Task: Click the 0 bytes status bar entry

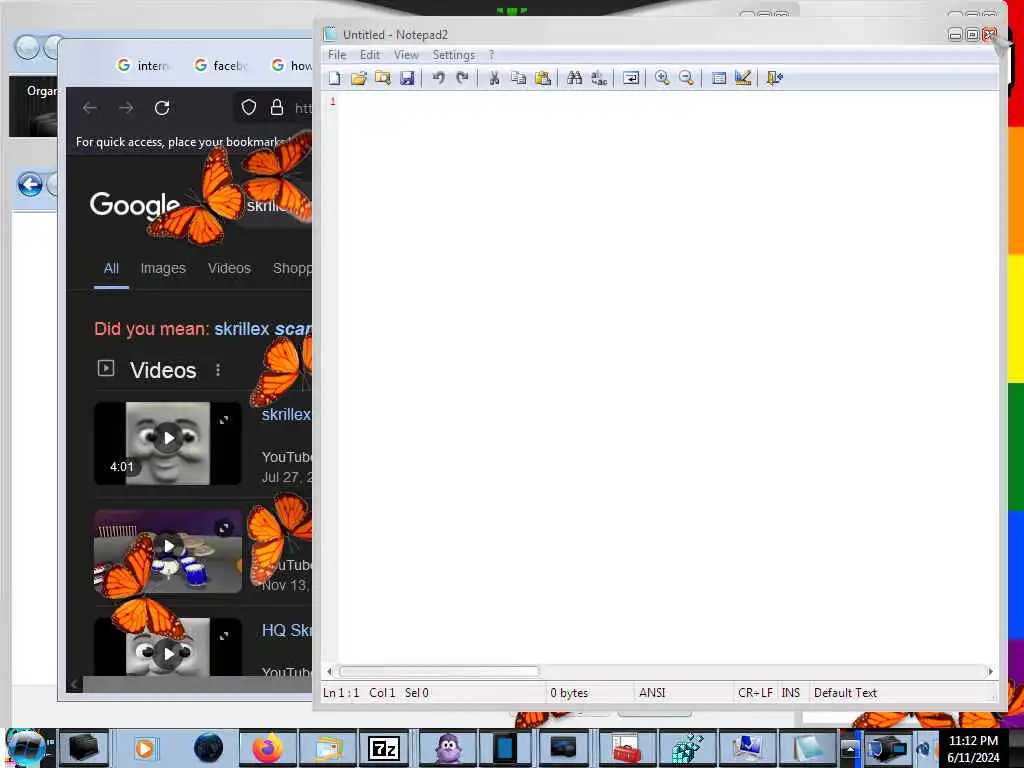Action: [569, 693]
